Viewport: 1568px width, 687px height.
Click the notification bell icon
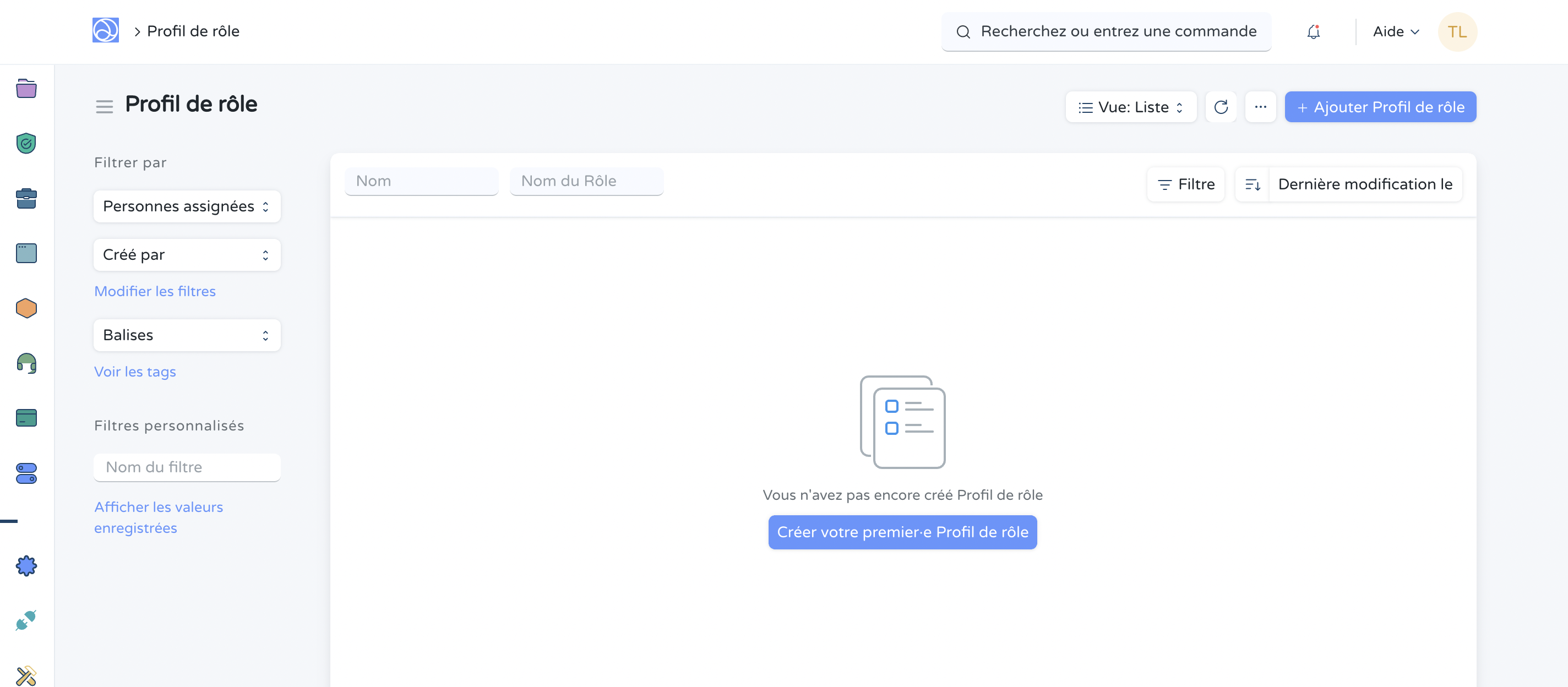[x=1313, y=31]
